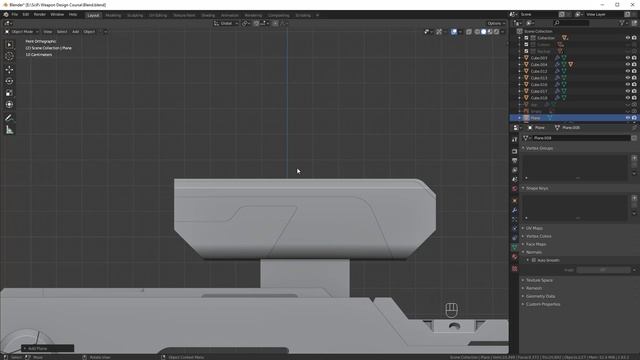Hide Cube.013 in viewport

(x=628, y=78)
